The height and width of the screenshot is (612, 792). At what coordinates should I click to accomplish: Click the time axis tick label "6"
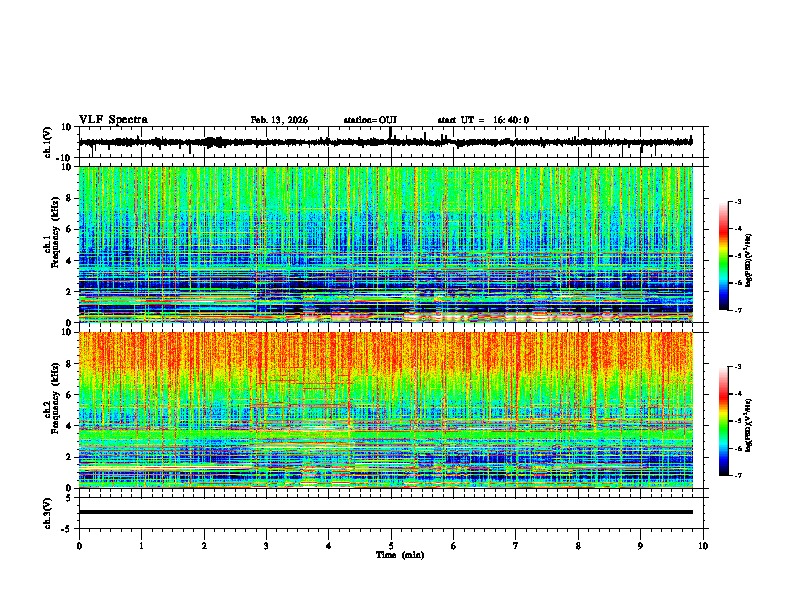(454, 546)
